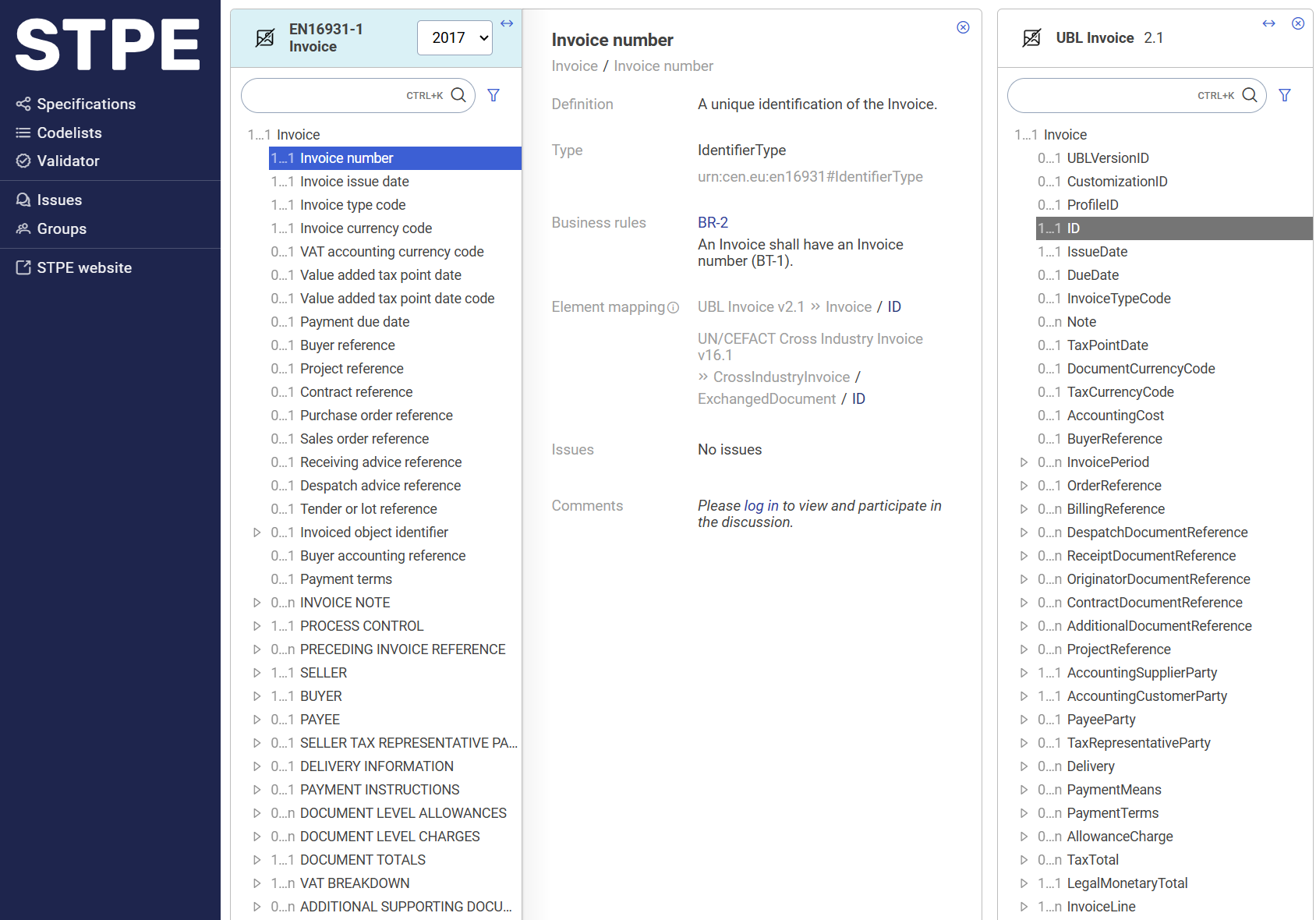This screenshot has height=920, width=1316.
Task: Click the STPE logo
Action: point(108,44)
